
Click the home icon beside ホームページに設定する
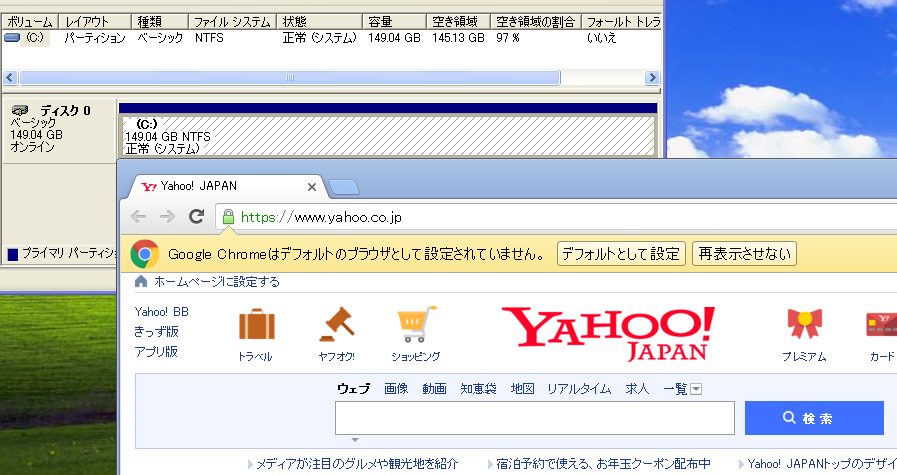tap(141, 281)
